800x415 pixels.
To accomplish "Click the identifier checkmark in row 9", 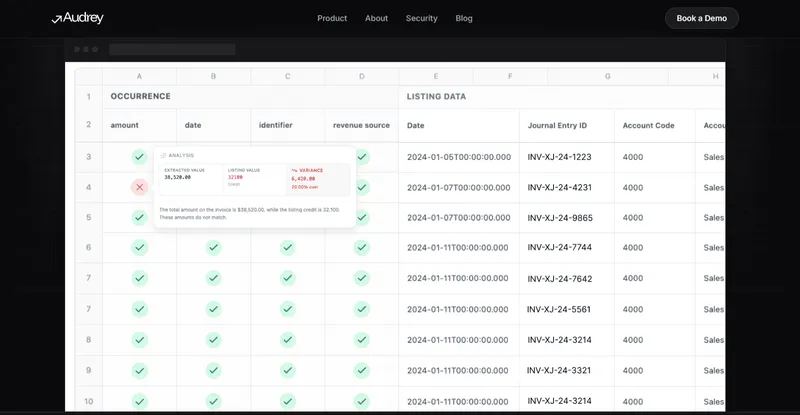I will 288,371.
